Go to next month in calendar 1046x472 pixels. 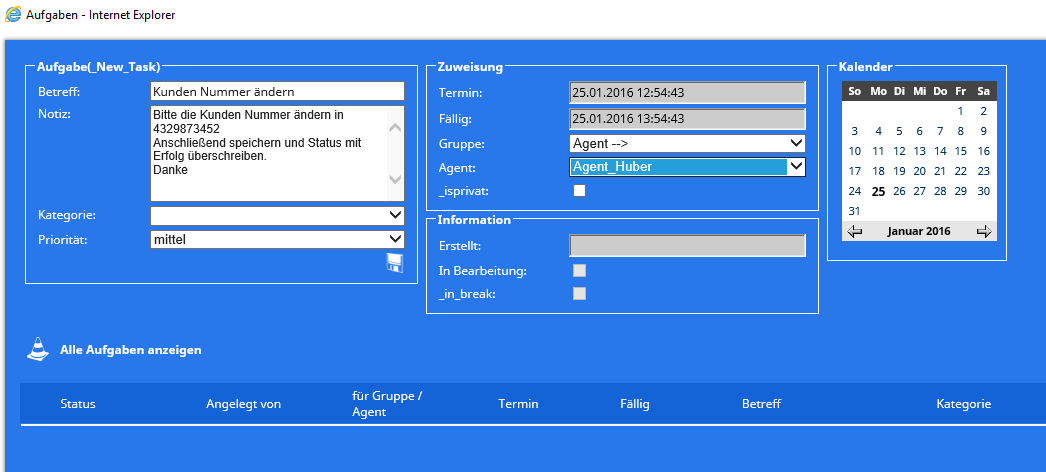click(984, 232)
